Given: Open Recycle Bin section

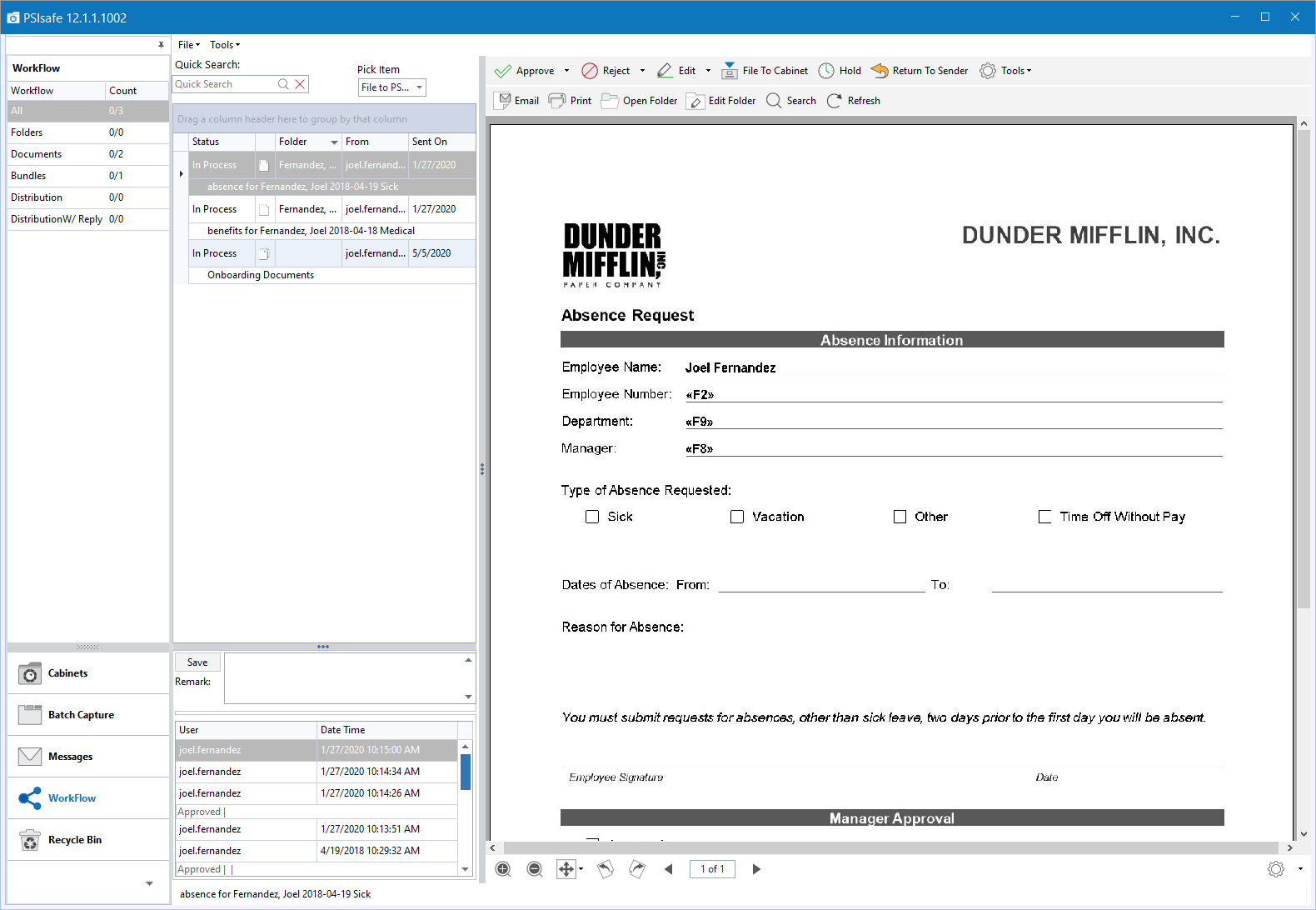Looking at the screenshot, I should (88, 840).
